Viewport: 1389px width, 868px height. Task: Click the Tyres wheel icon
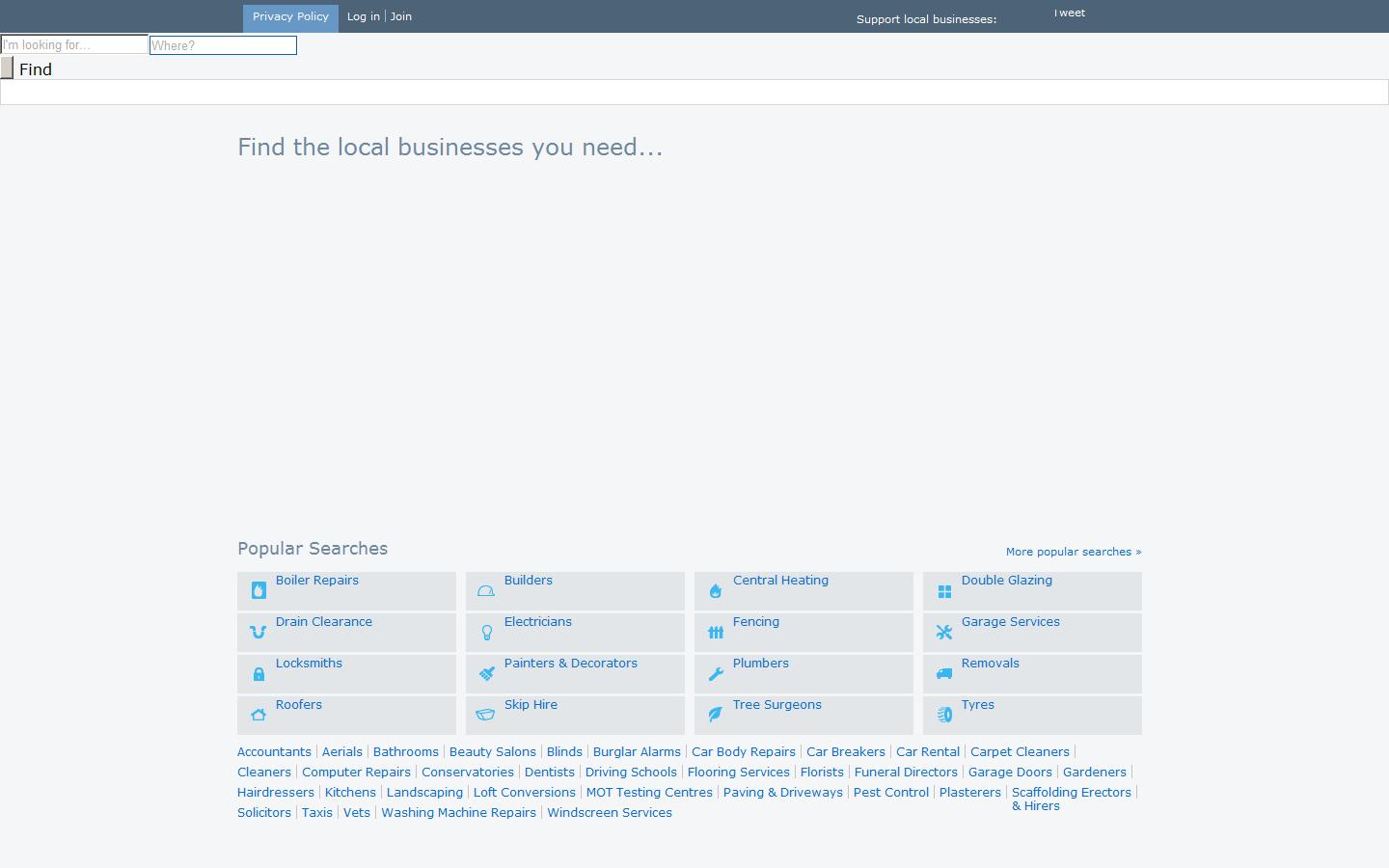944,715
